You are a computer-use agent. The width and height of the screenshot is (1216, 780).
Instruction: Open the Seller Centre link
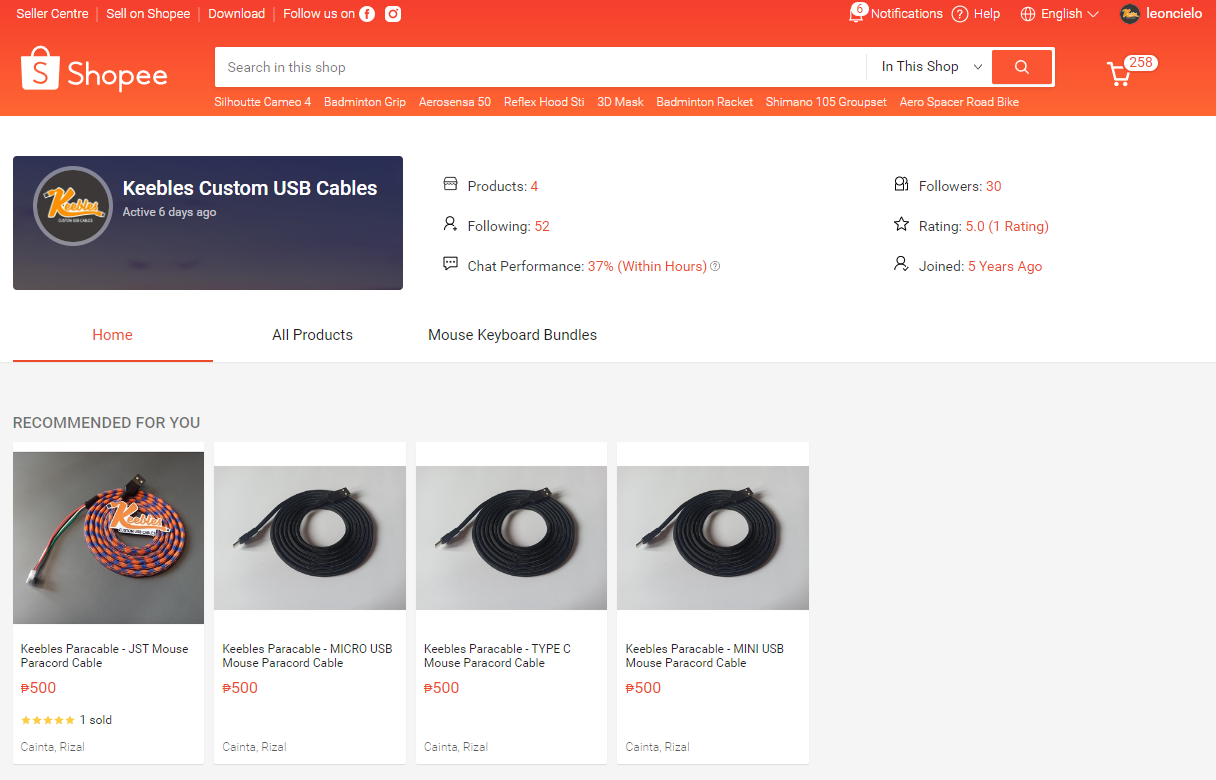coord(52,14)
